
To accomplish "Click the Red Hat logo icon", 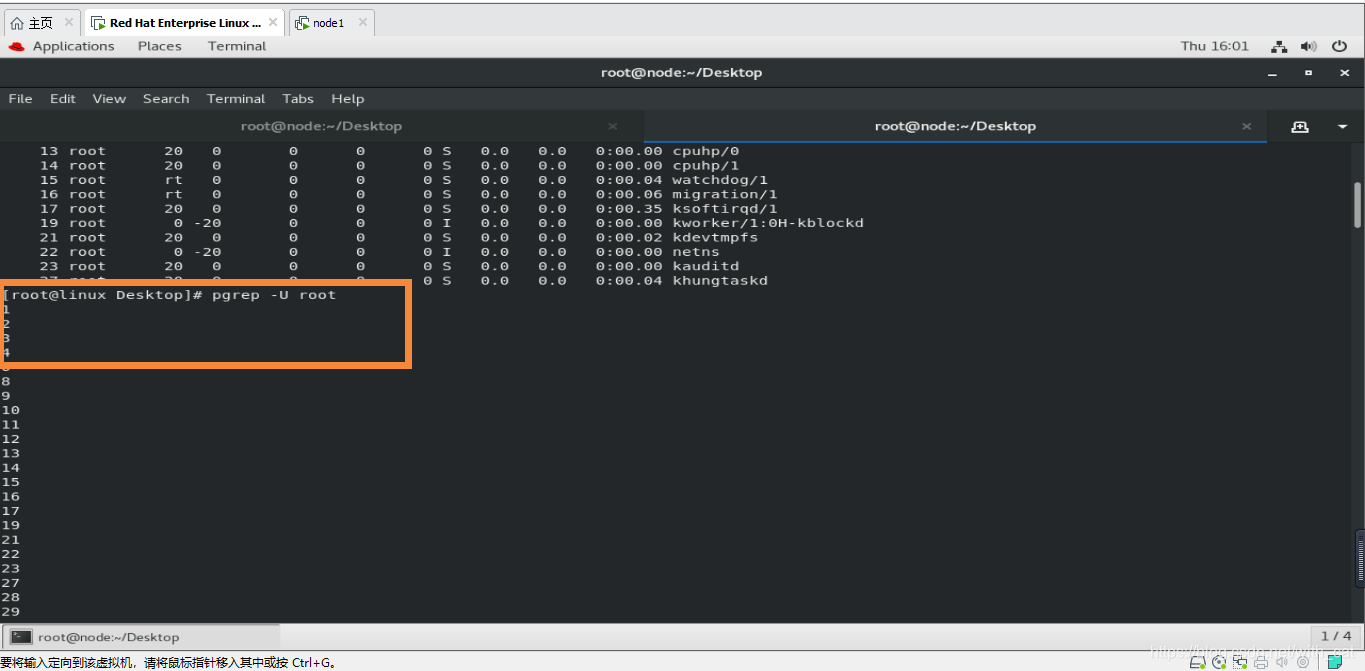I will pos(17,46).
